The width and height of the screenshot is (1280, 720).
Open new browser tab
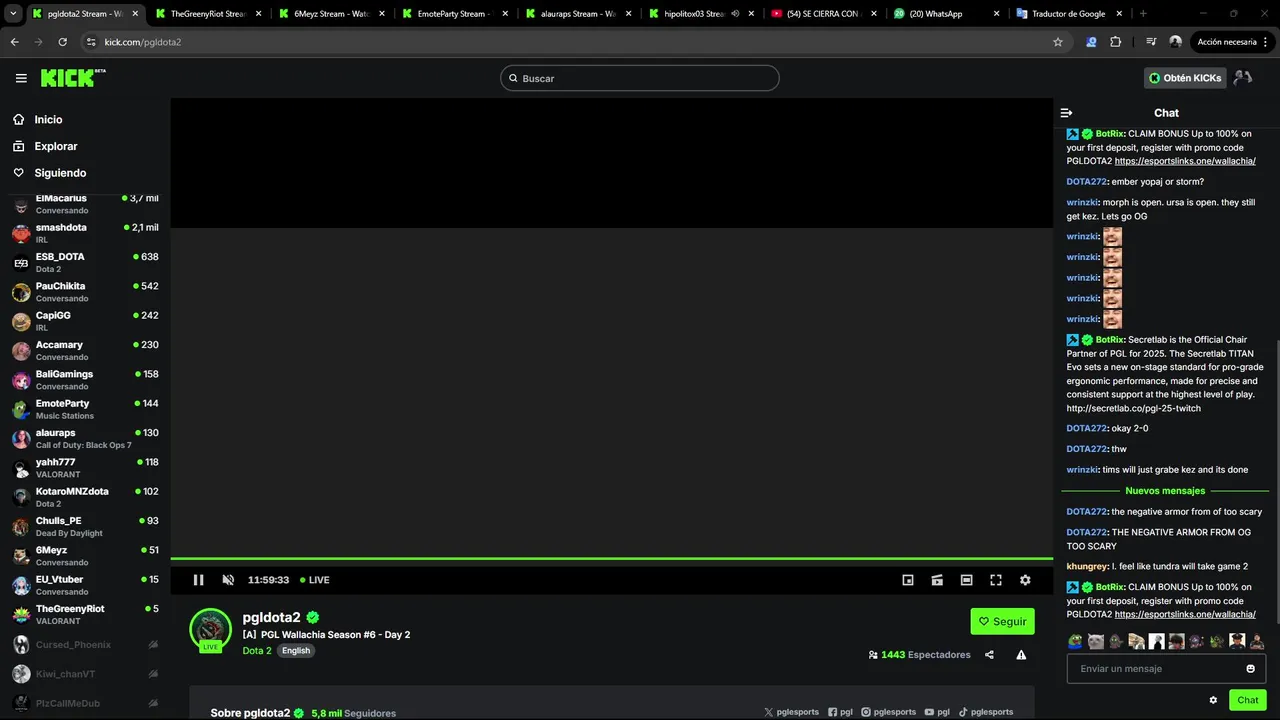click(1143, 14)
